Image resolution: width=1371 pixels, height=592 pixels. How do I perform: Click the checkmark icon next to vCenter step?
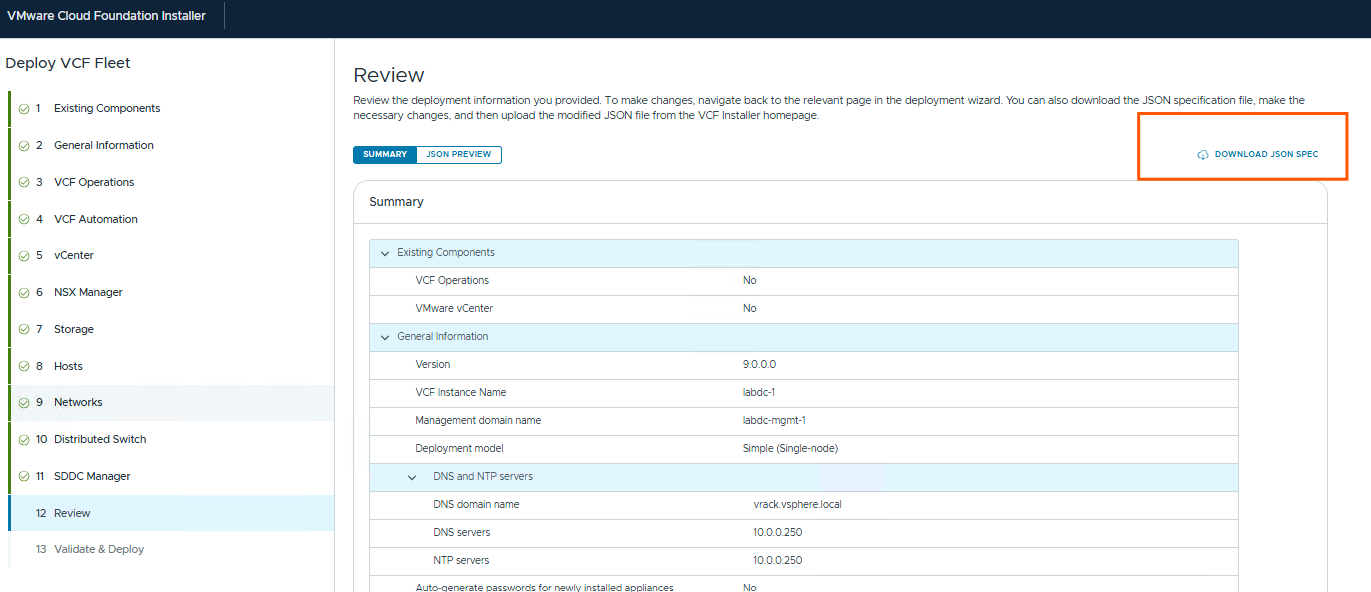tap(24, 255)
